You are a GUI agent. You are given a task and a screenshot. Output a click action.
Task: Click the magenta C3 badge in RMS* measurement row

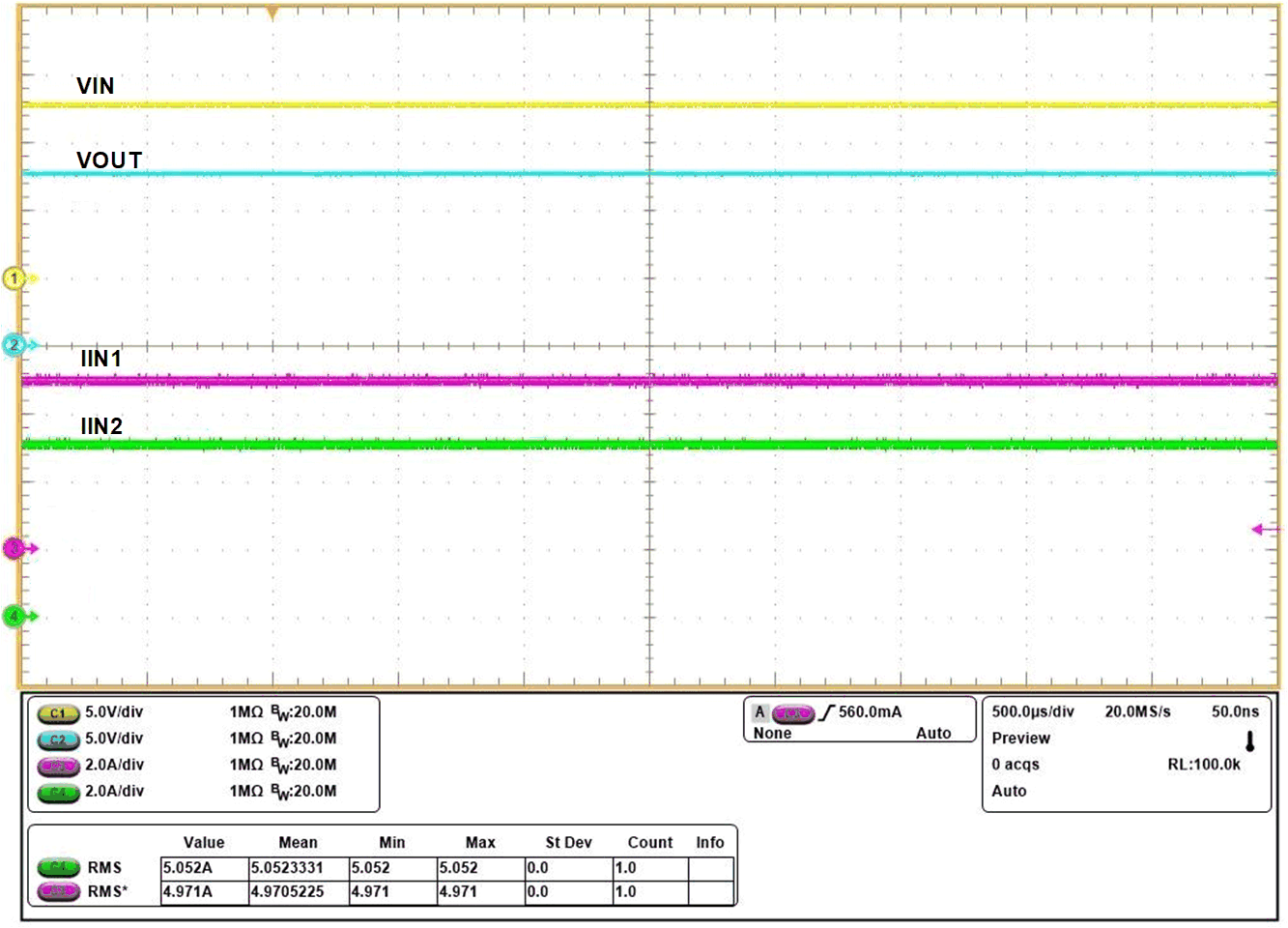coord(58,891)
